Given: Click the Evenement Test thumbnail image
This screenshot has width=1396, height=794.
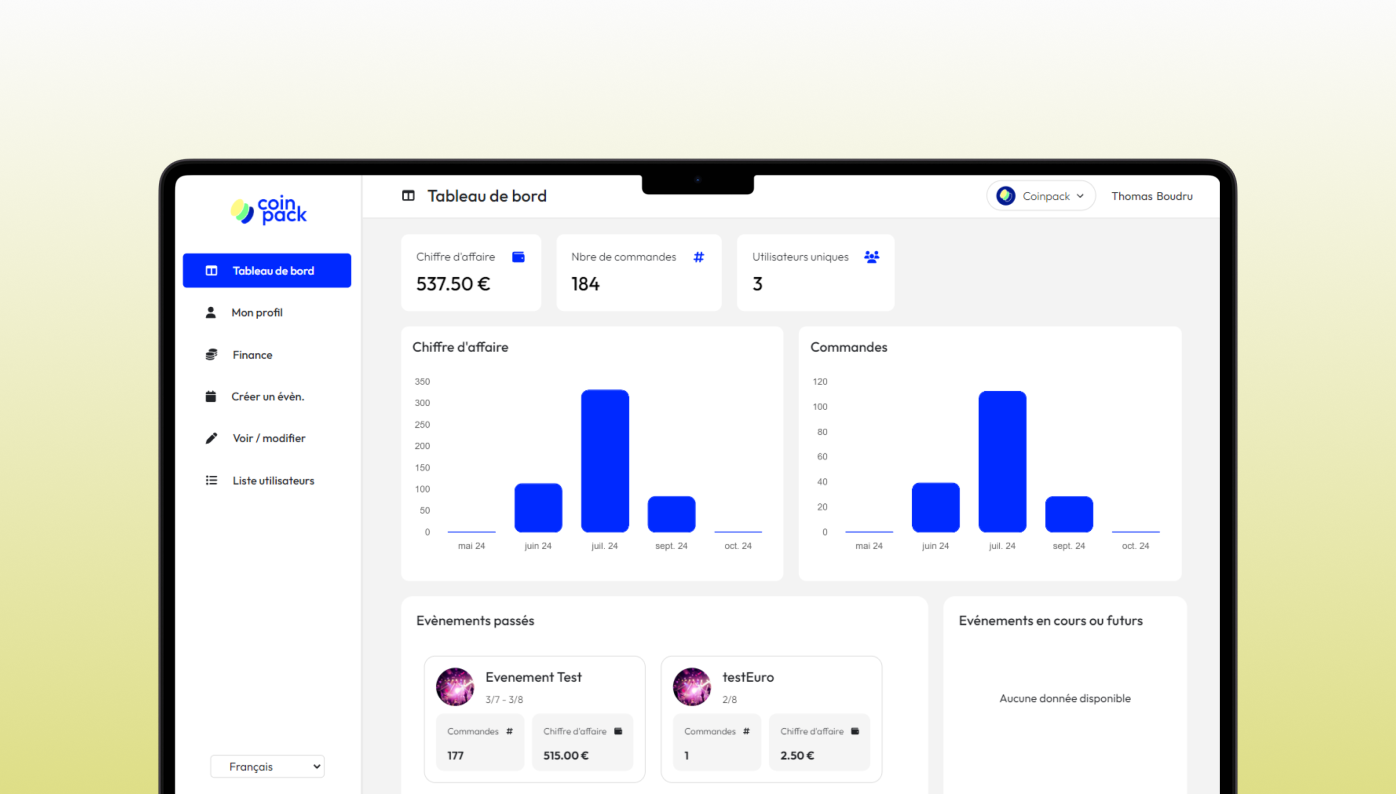Looking at the screenshot, I should [455, 687].
